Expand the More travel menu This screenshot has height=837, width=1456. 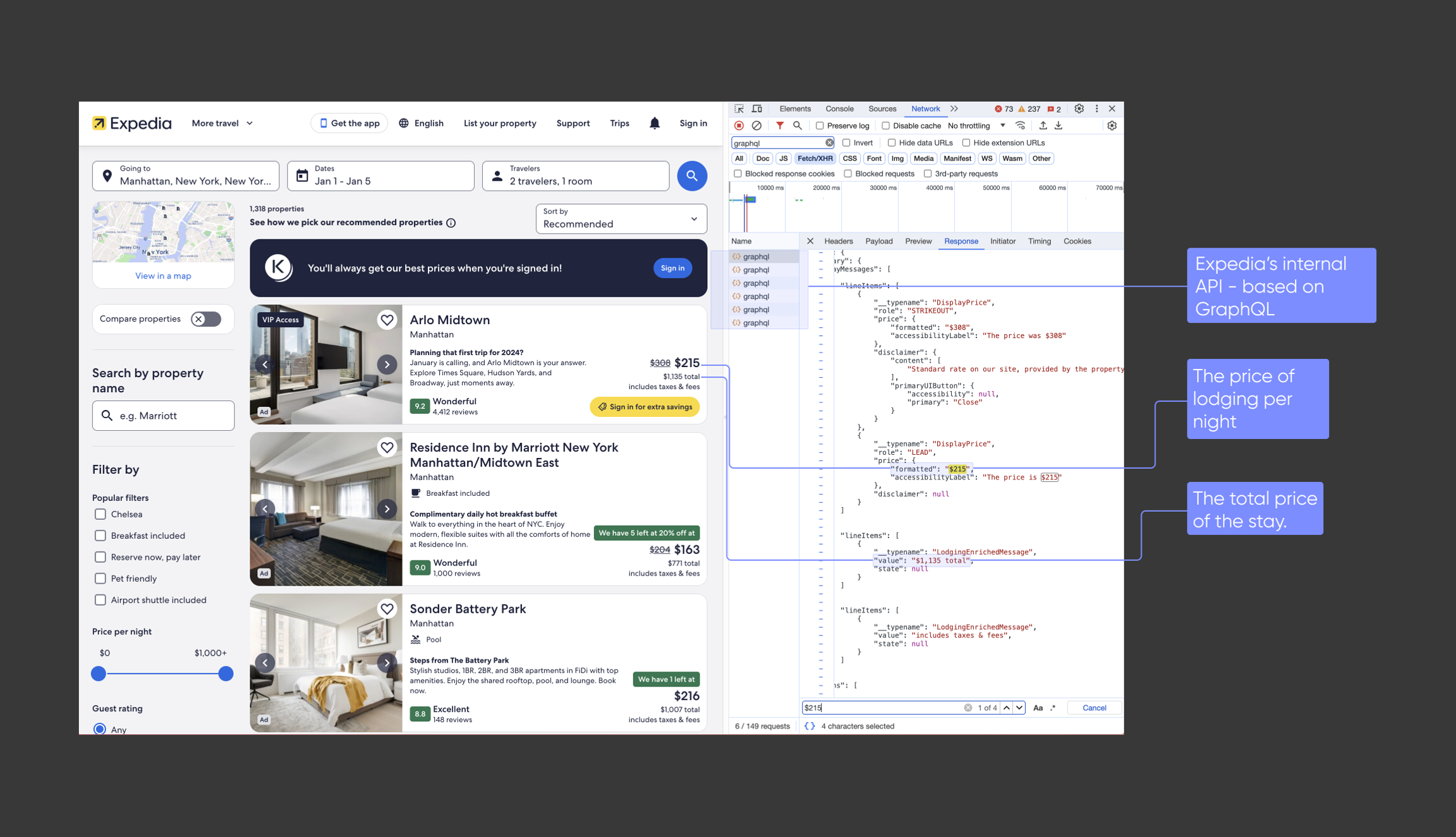tap(222, 123)
